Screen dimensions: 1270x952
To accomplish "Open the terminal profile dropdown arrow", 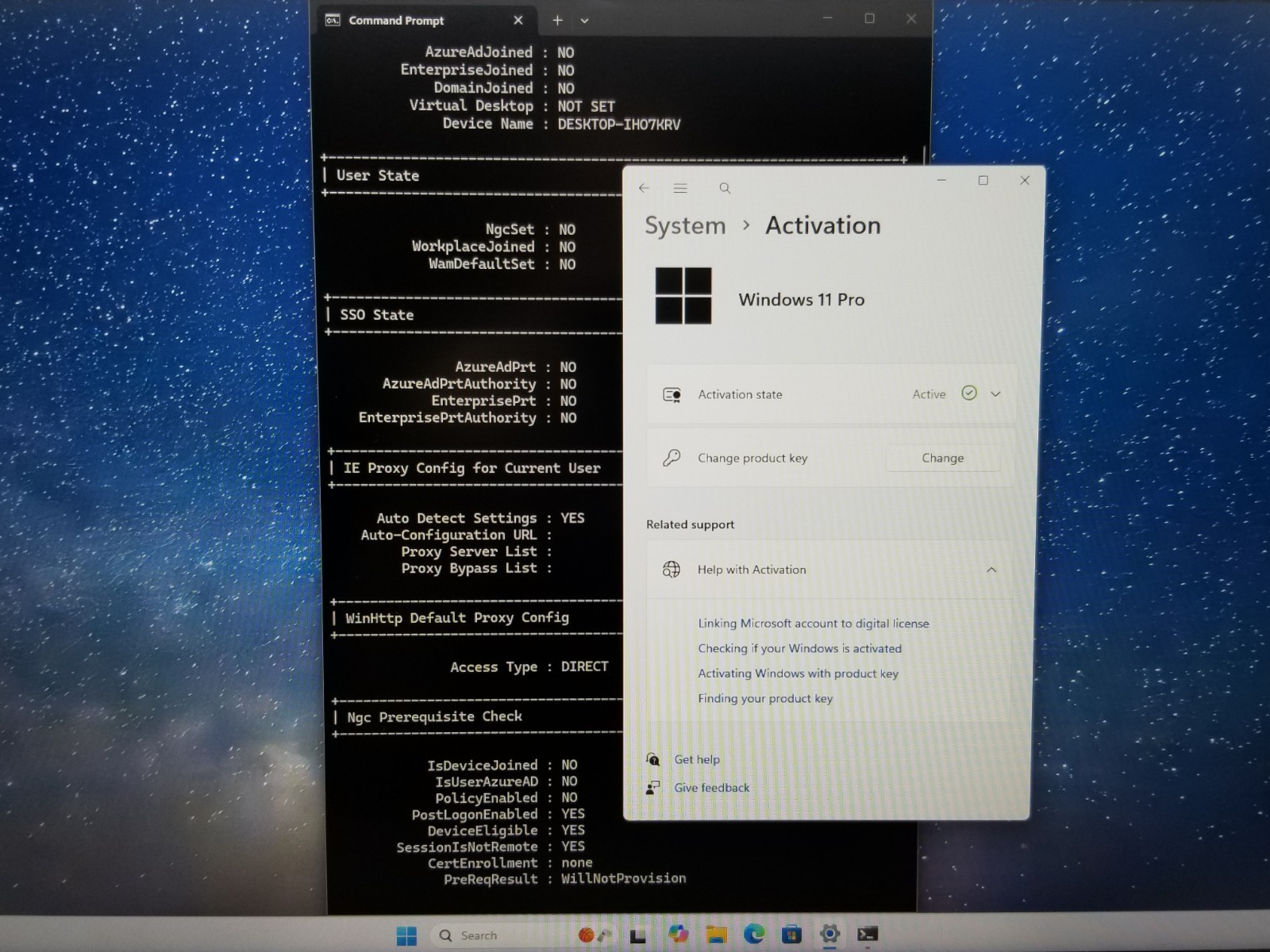I will 584,21.
